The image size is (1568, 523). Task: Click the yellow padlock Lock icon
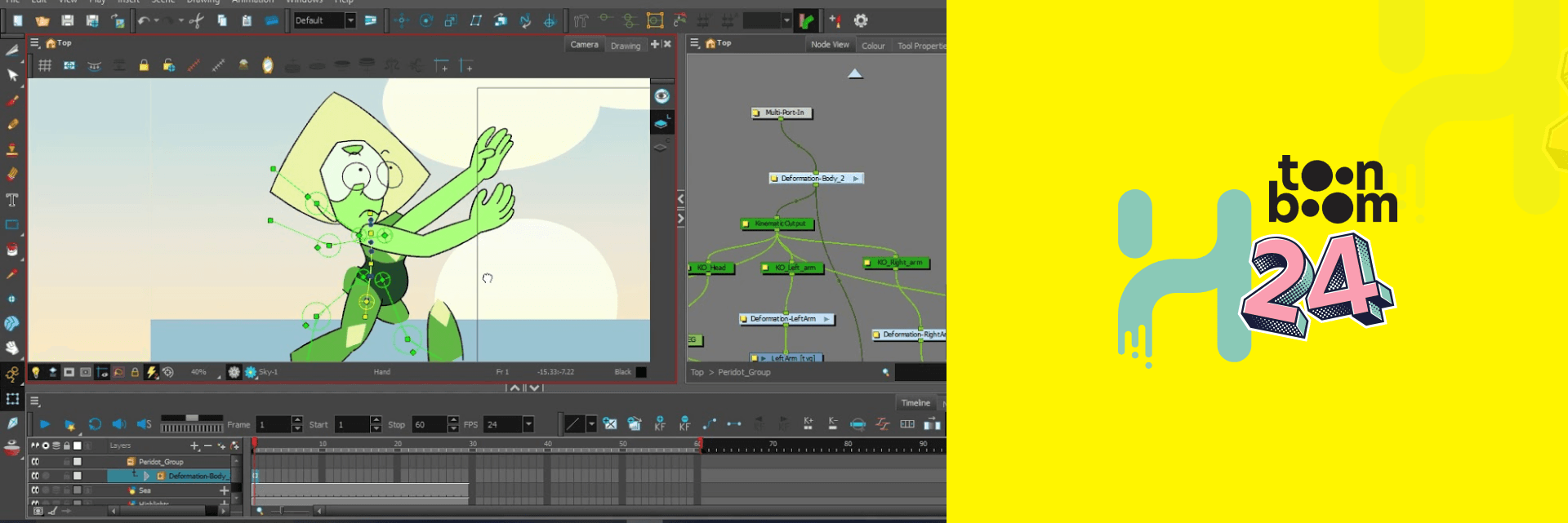(144, 65)
